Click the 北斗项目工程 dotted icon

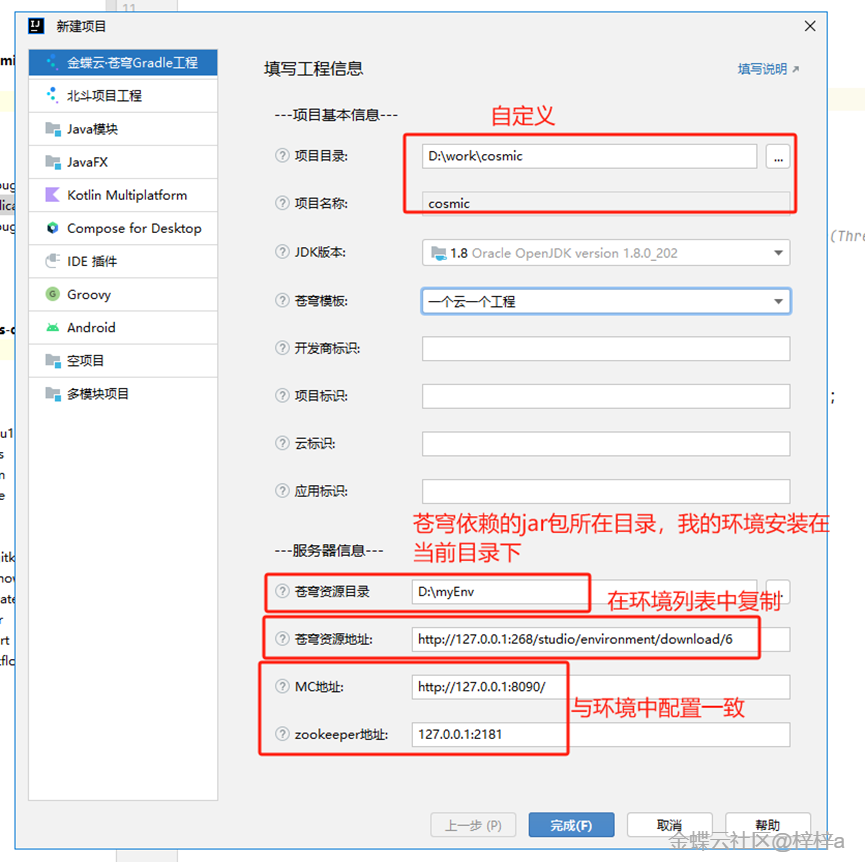52,95
